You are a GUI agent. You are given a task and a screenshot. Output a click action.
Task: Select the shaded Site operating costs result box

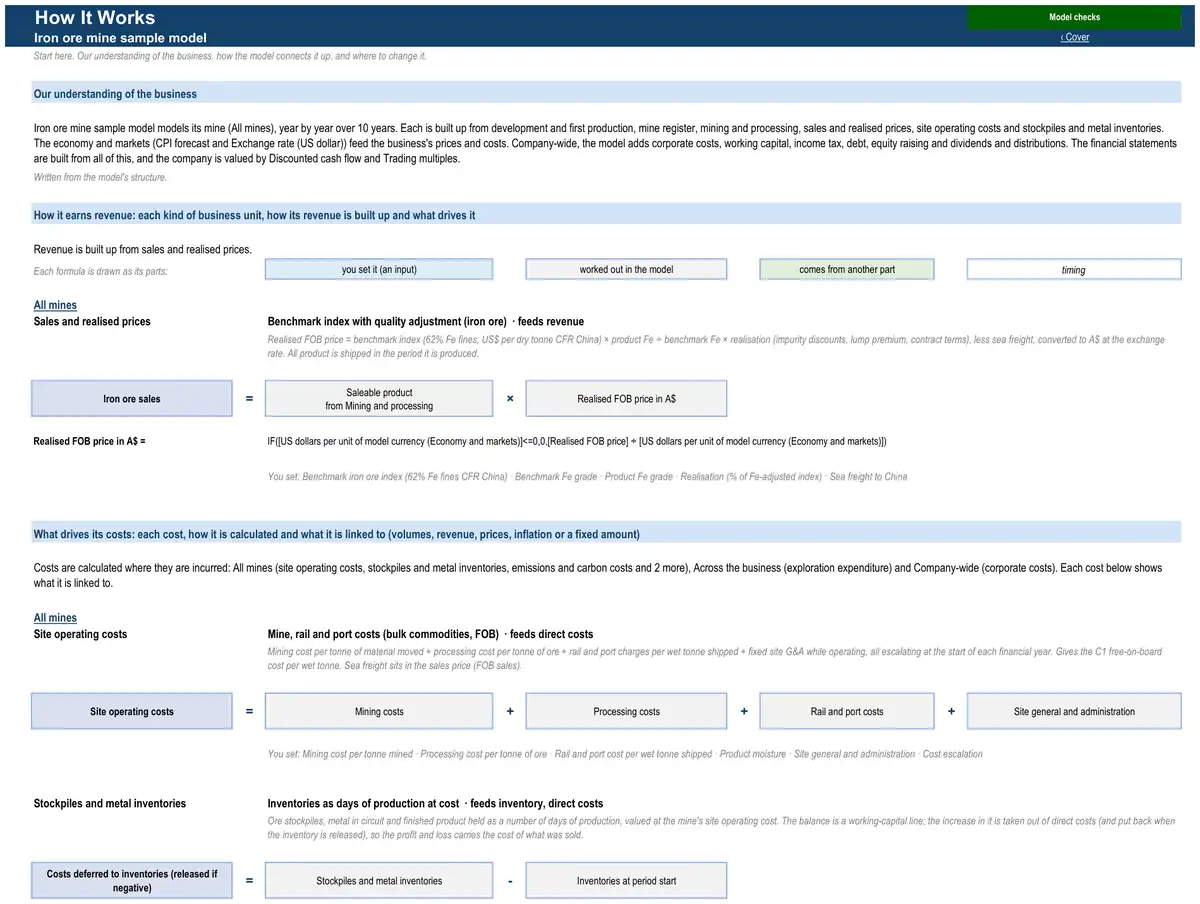click(x=132, y=712)
